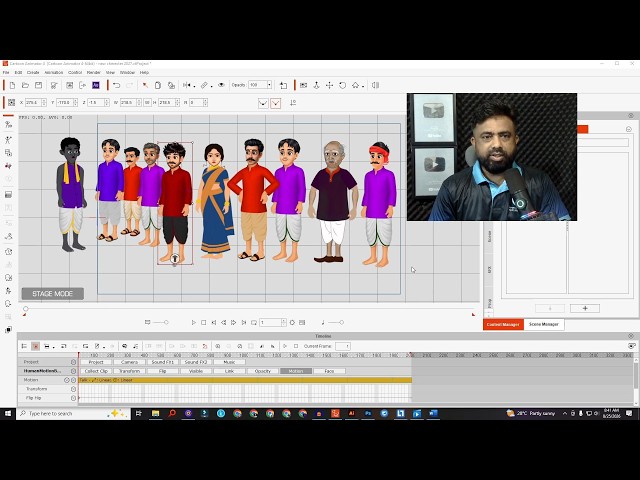
Task: Click the Sound FX1 track button
Action: (163, 362)
